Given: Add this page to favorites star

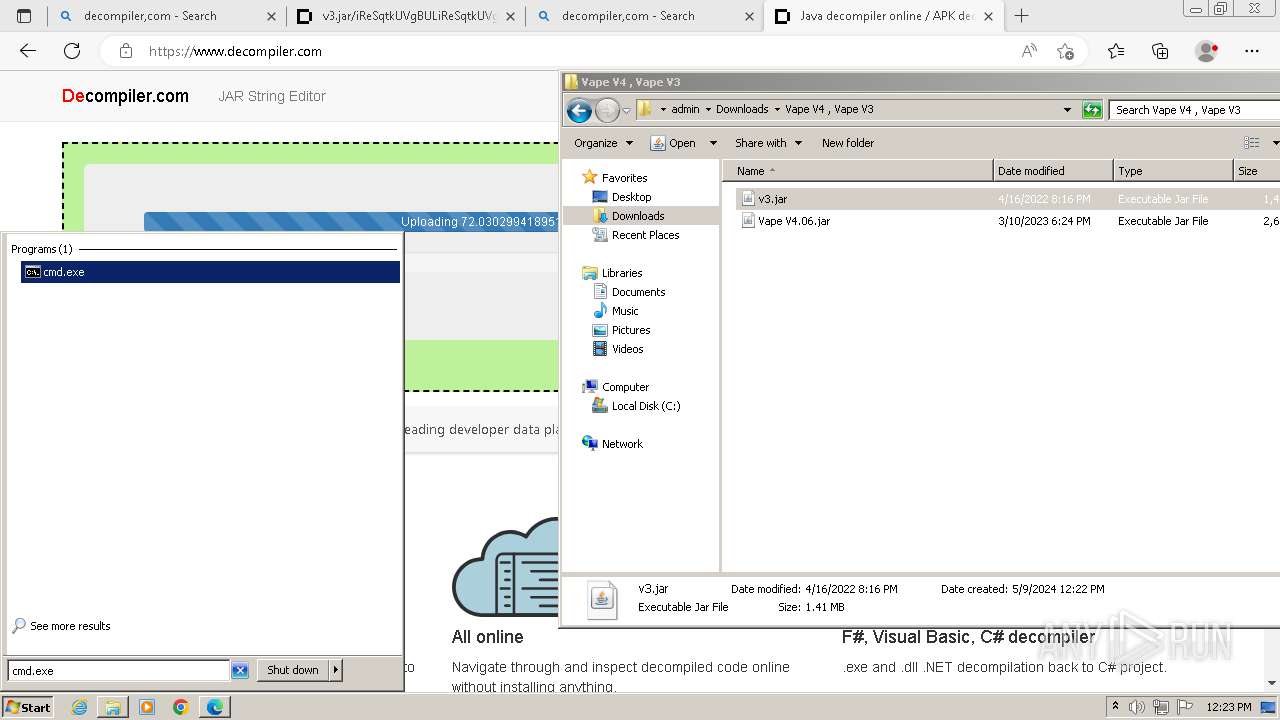Looking at the screenshot, I should pos(1065,51).
